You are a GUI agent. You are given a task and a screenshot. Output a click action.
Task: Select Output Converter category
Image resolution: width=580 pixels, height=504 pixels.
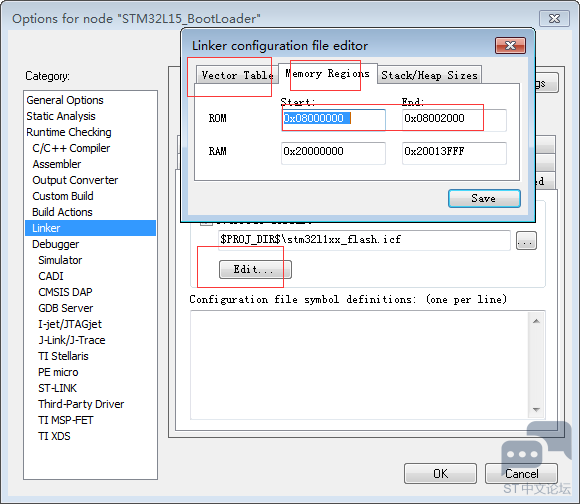coord(75,180)
